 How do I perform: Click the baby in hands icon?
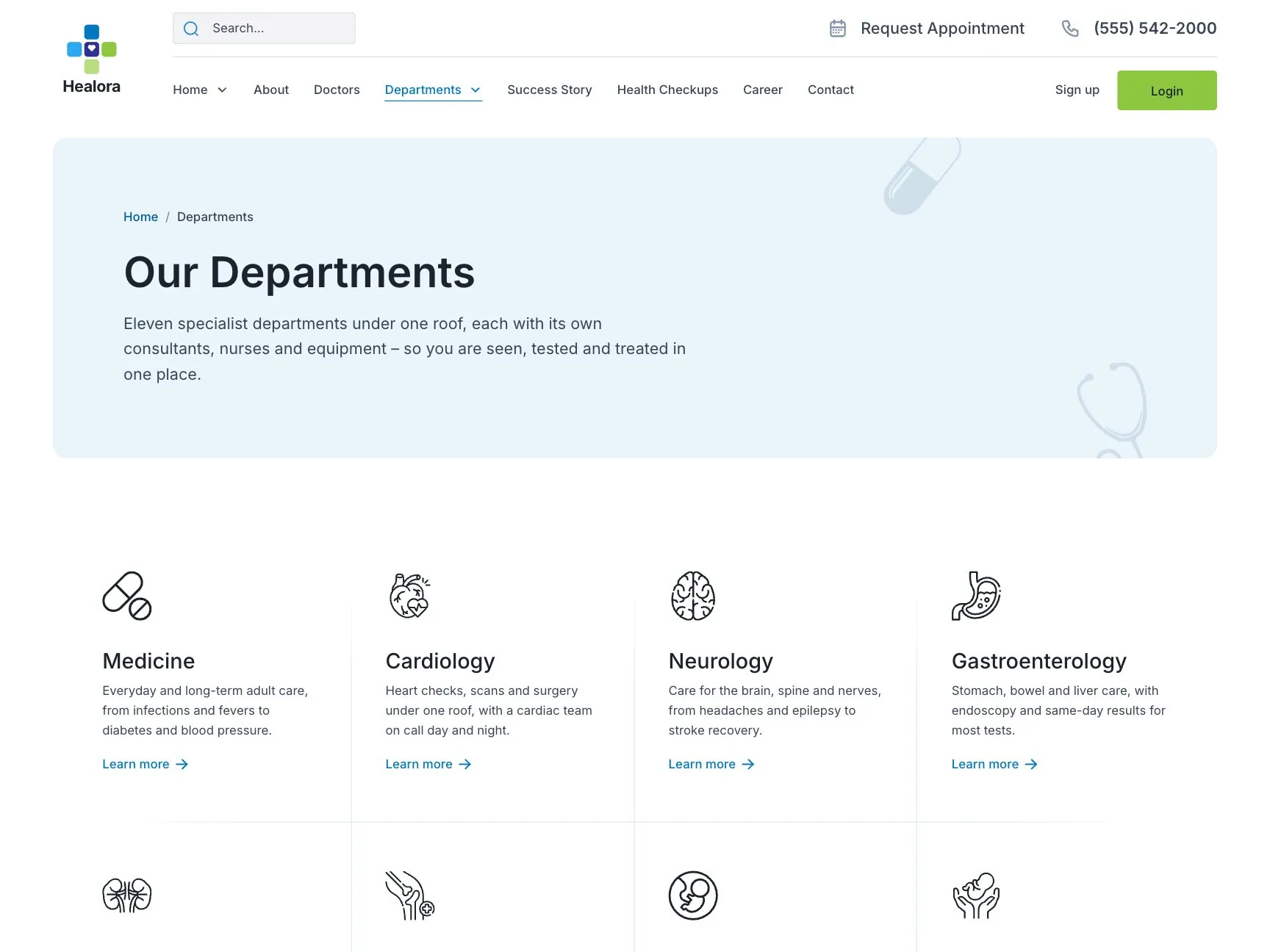[976, 895]
